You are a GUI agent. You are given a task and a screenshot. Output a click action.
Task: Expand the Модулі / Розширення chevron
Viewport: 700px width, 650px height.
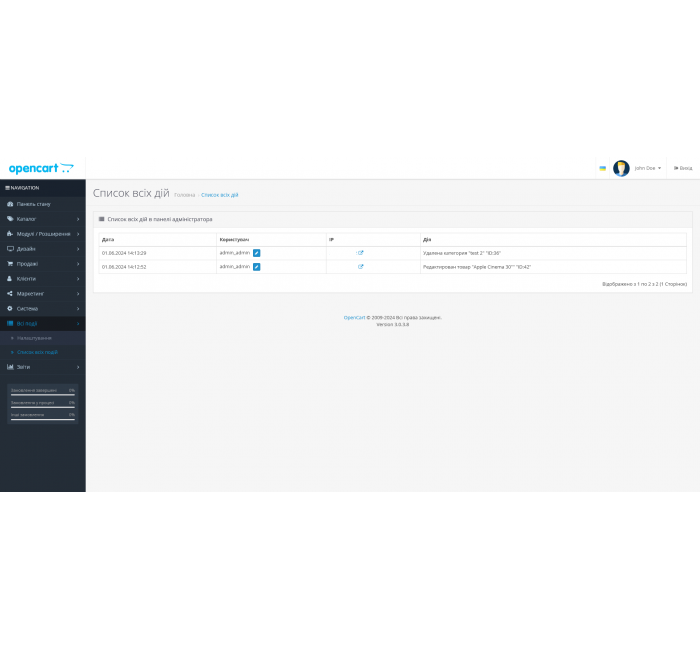tap(78, 234)
